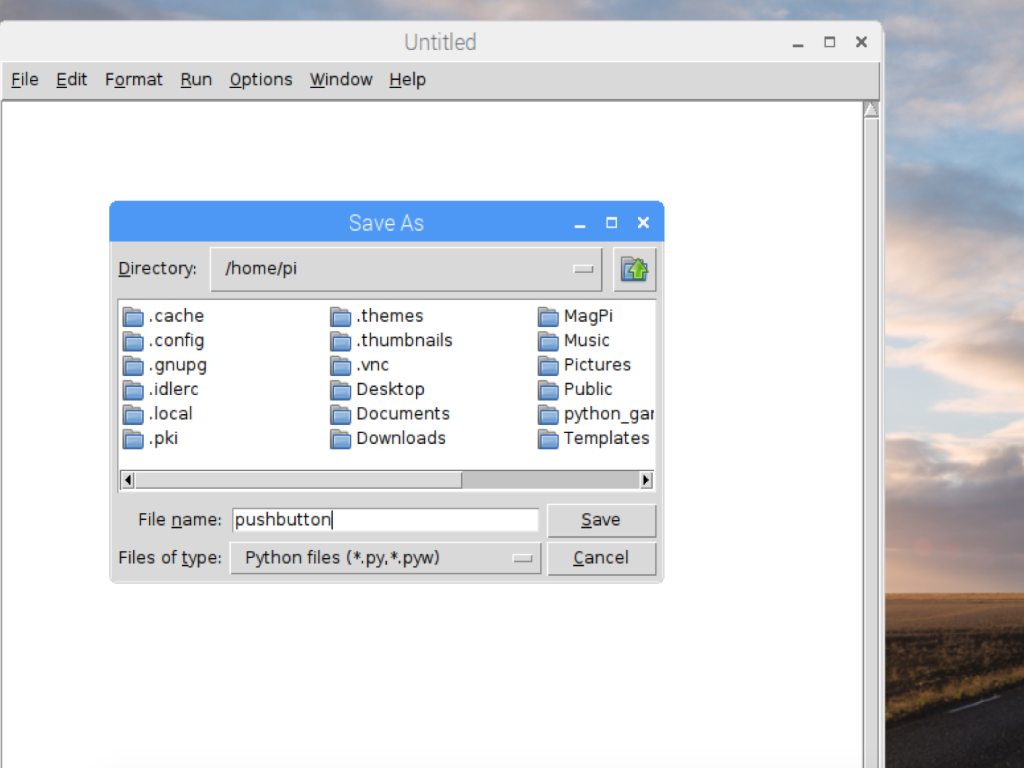
Task: Click the .config folder icon
Action: click(133, 341)
